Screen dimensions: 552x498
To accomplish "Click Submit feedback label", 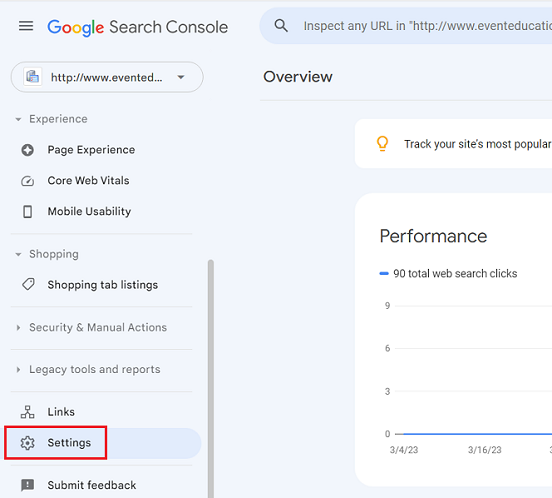I will coord(92,485).
